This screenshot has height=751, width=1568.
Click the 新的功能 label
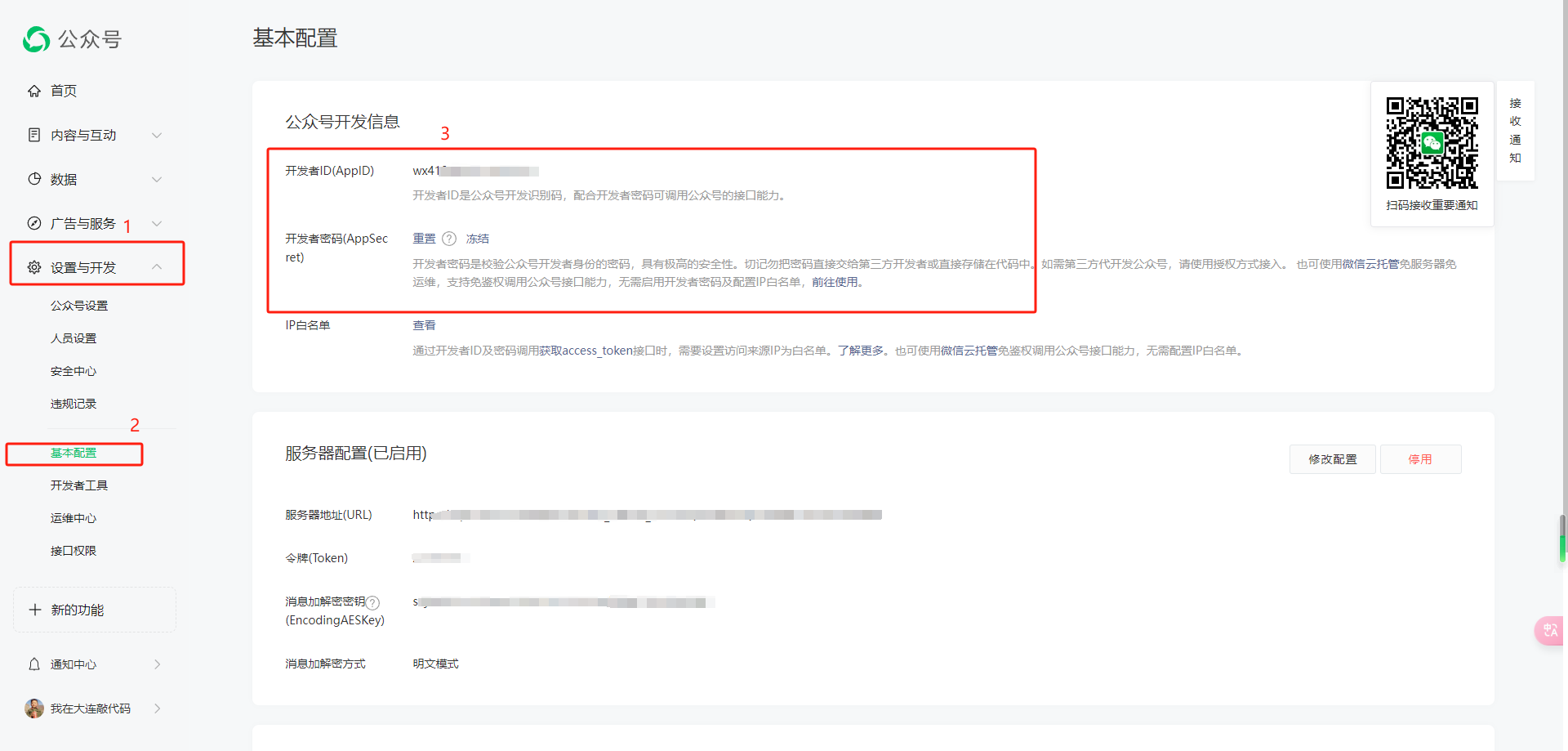[x=78, y=610]
